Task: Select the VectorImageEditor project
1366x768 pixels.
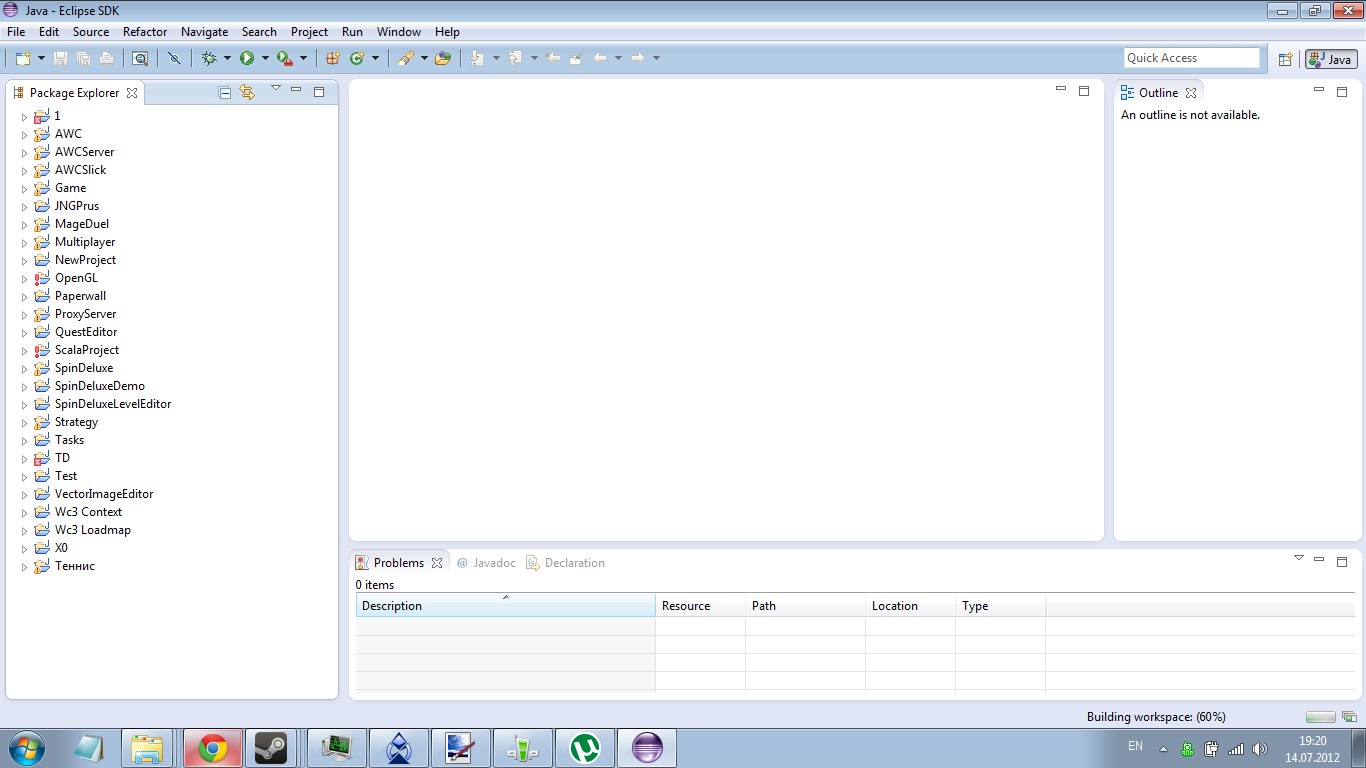Action: coord(104,494)
